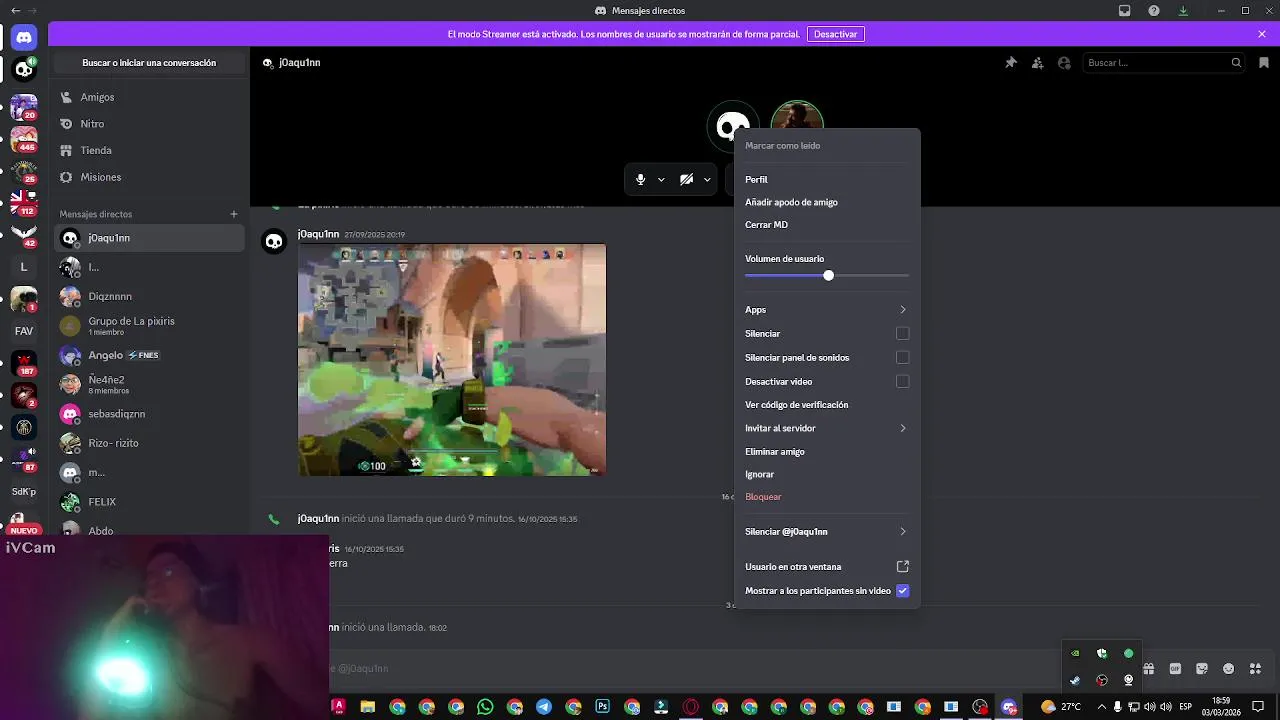The height and width of the screenshot is (720, 1280).
Task: Open DM with FELIX
Action: coord(148,502)
